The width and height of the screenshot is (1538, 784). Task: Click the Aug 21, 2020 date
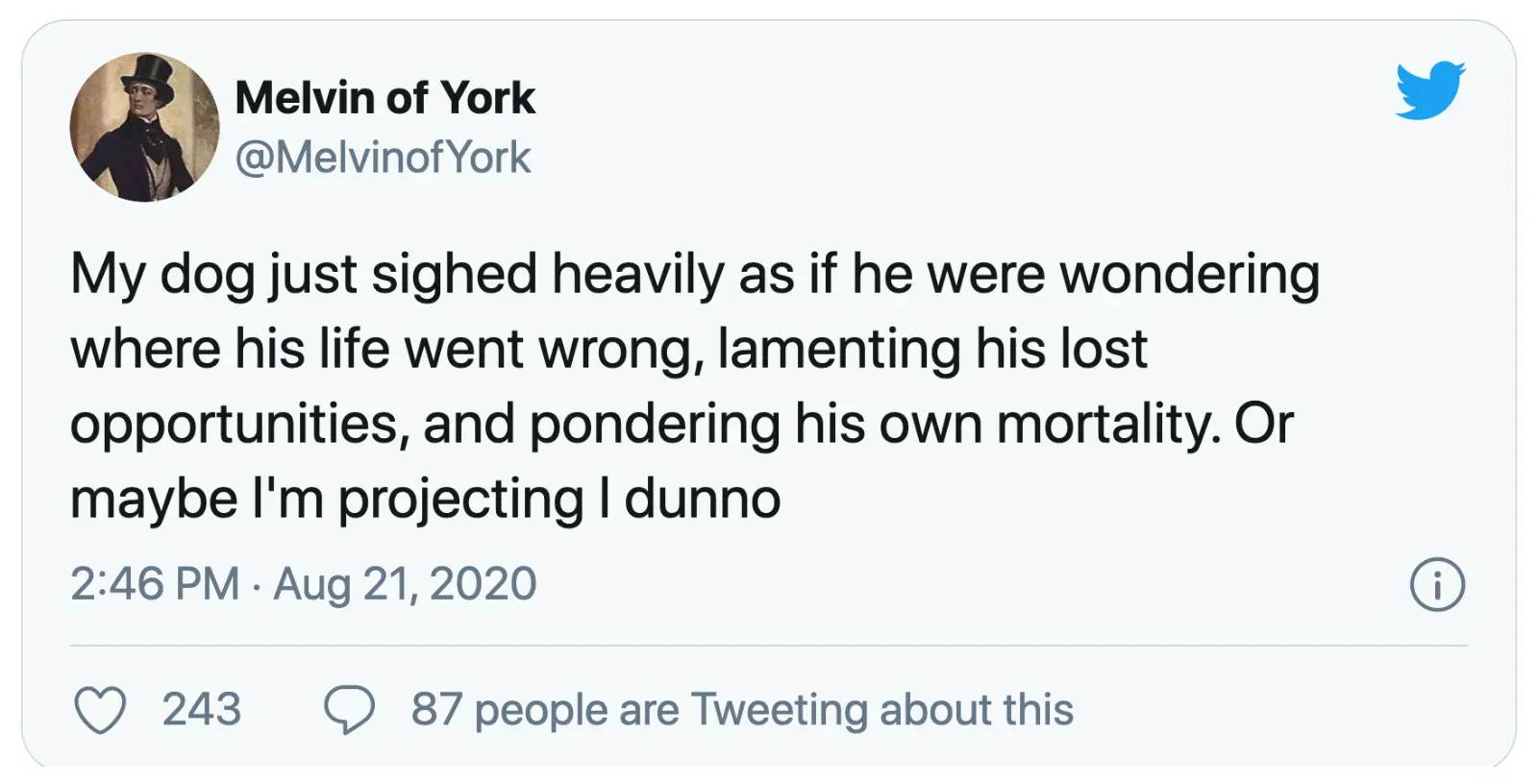(405, 584)
